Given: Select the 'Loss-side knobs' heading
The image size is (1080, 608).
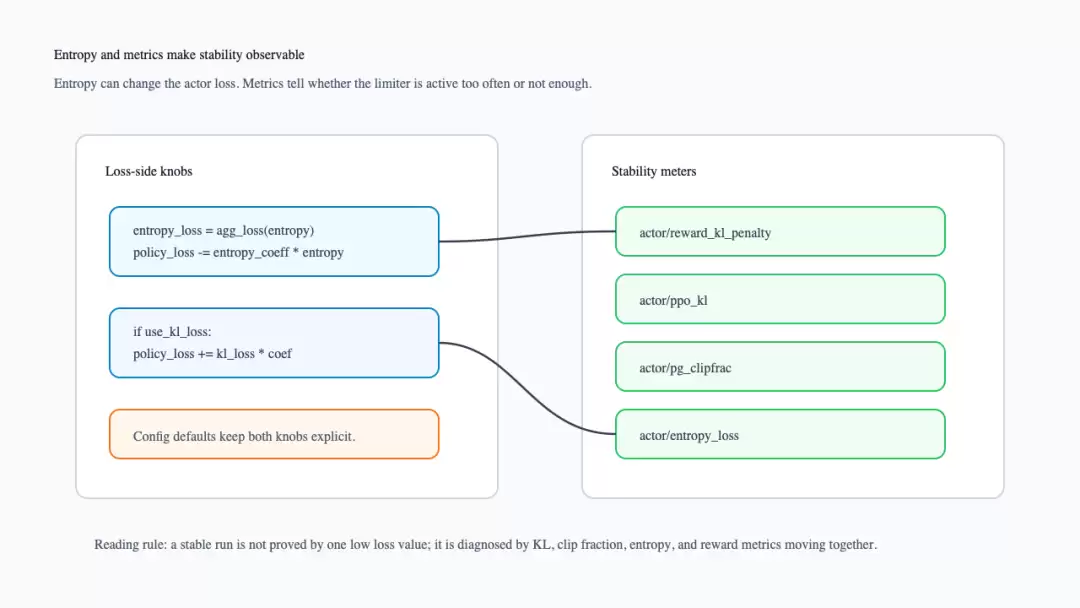Looking at the screenshot, I should click(x=149, y=171).
